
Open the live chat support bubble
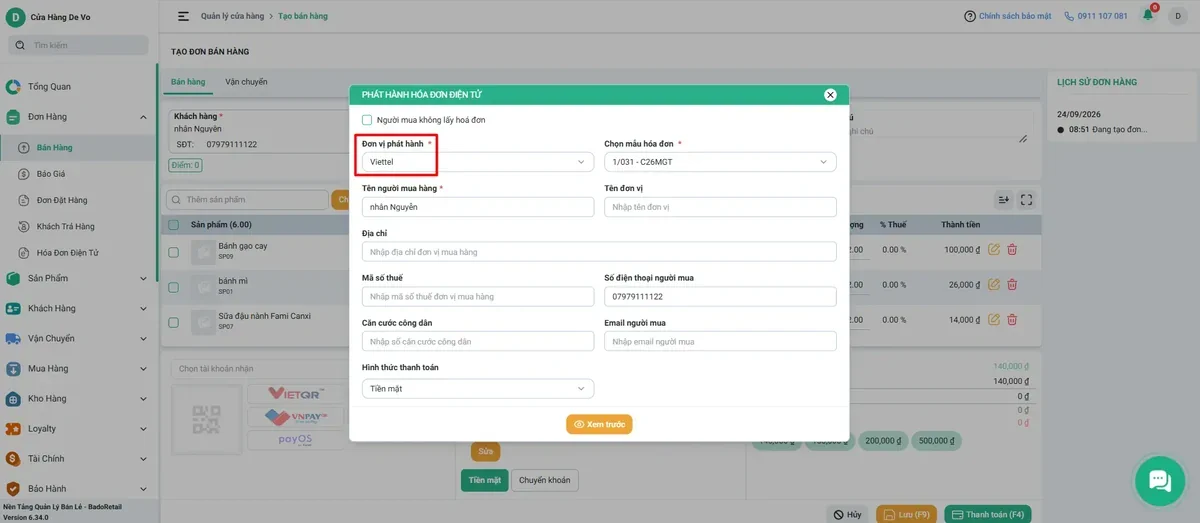click(1159, 480)
